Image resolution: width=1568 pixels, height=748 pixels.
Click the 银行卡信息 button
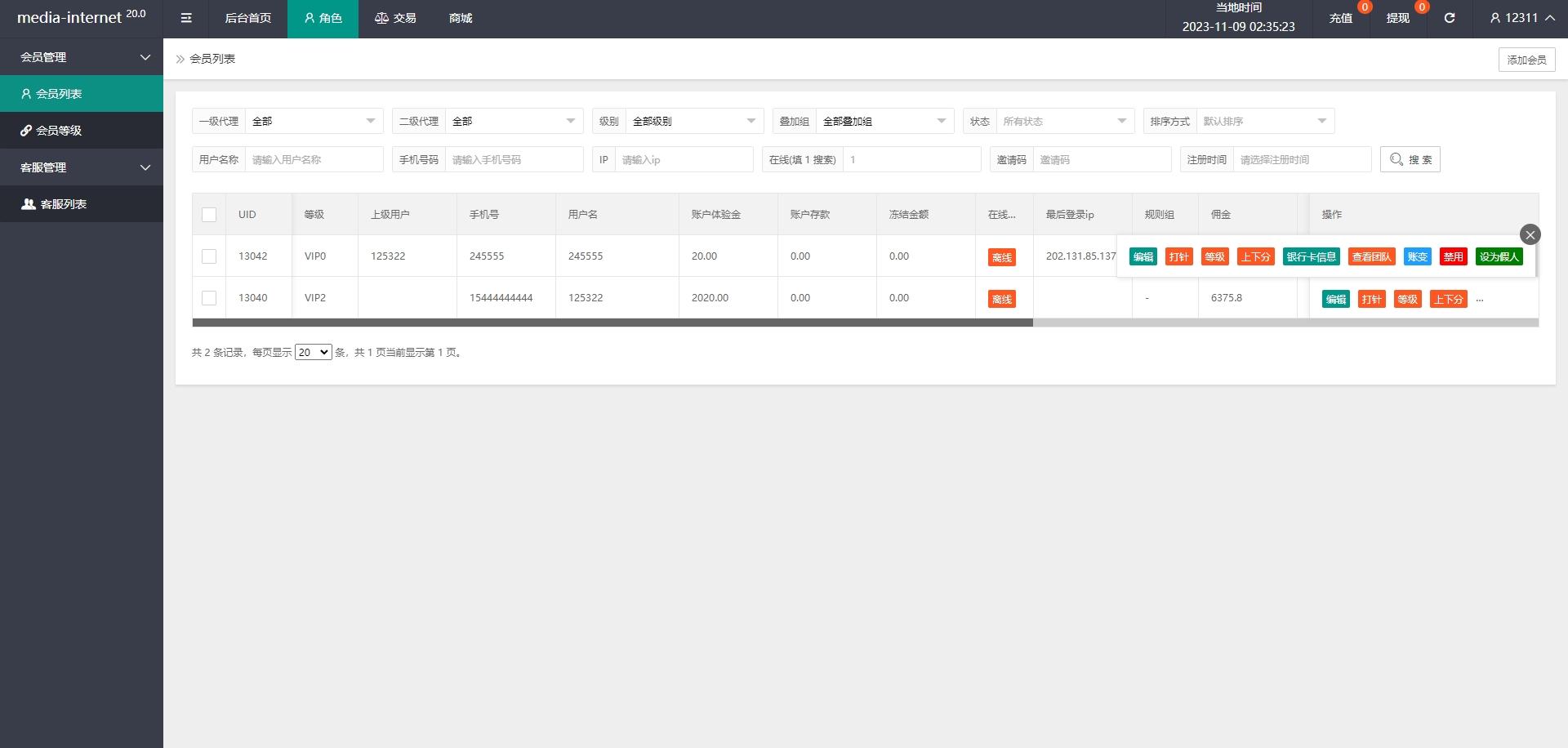point(1312,256)
